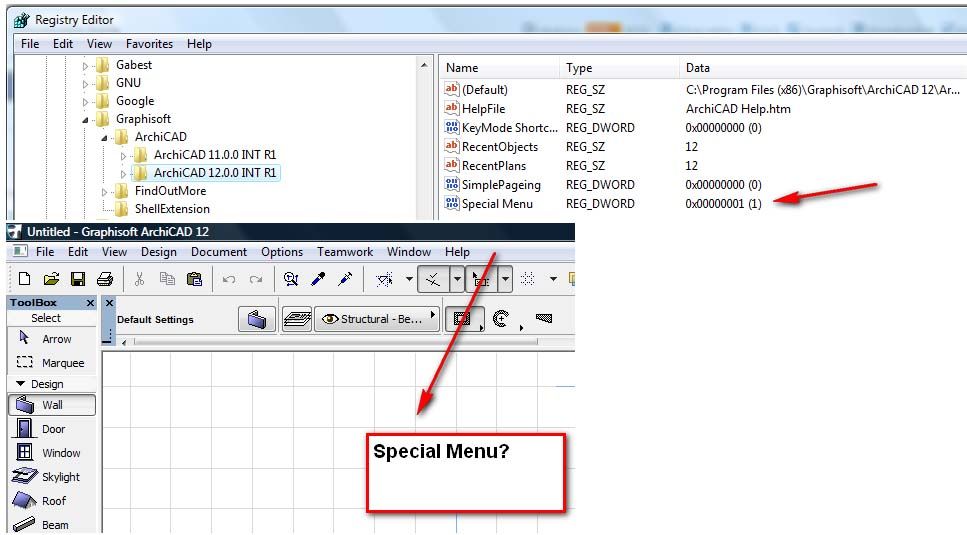Open the ArchiCAD File menu
The height and width of the screenshot is (535, 967).
click(45, 251)
